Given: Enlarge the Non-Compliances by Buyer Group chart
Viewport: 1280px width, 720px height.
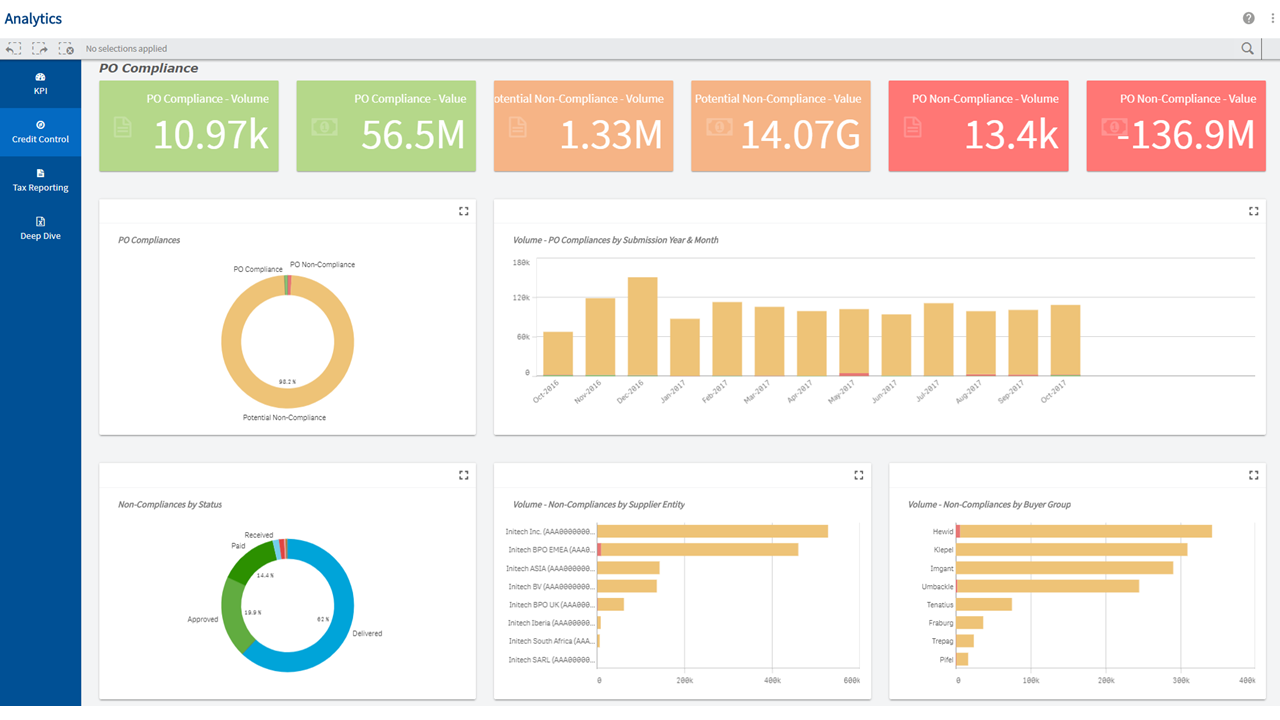Looking at the screenshot, I should coord(1253,475).
